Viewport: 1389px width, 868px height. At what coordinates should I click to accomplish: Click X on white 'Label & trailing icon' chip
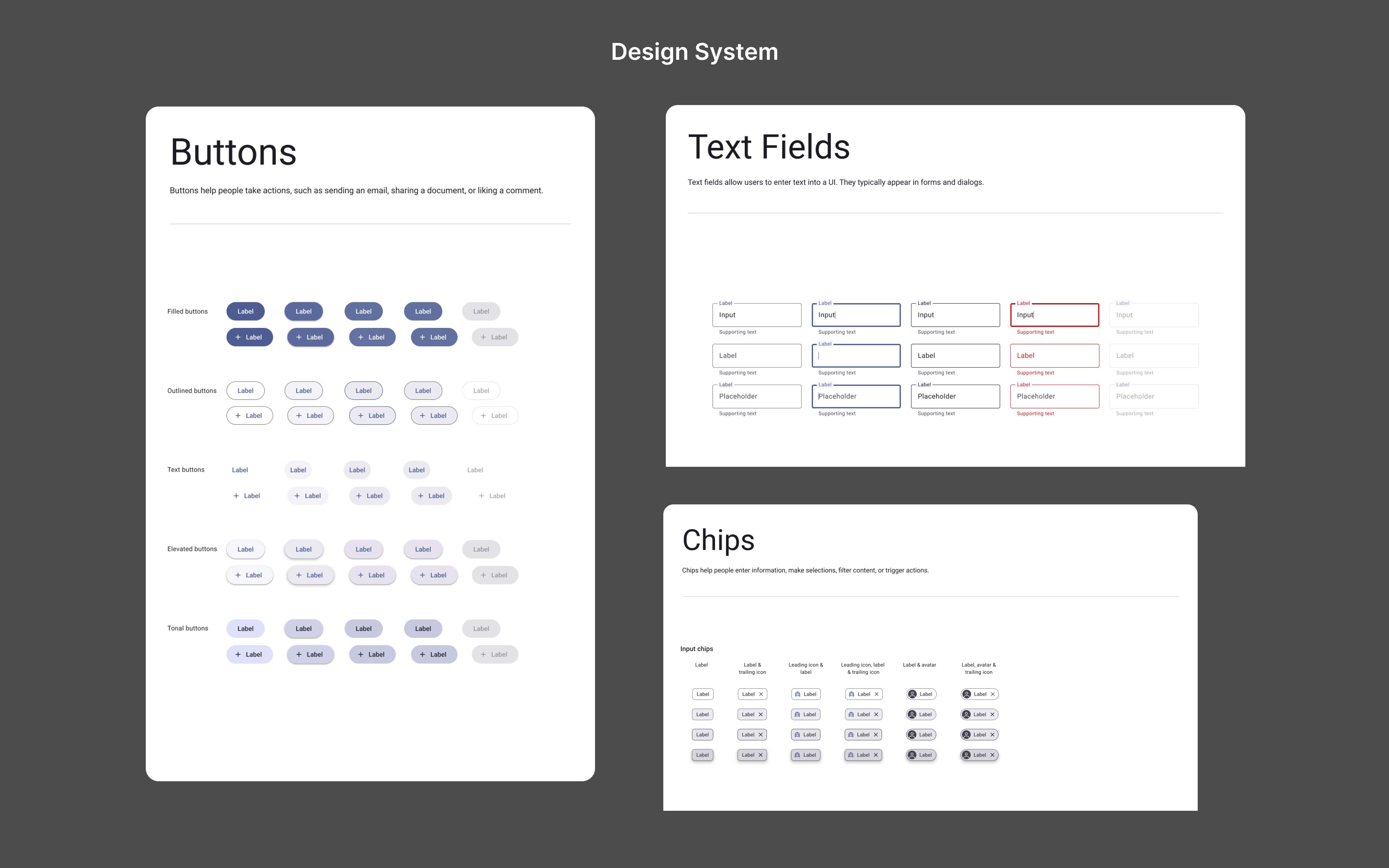(761, 694)
